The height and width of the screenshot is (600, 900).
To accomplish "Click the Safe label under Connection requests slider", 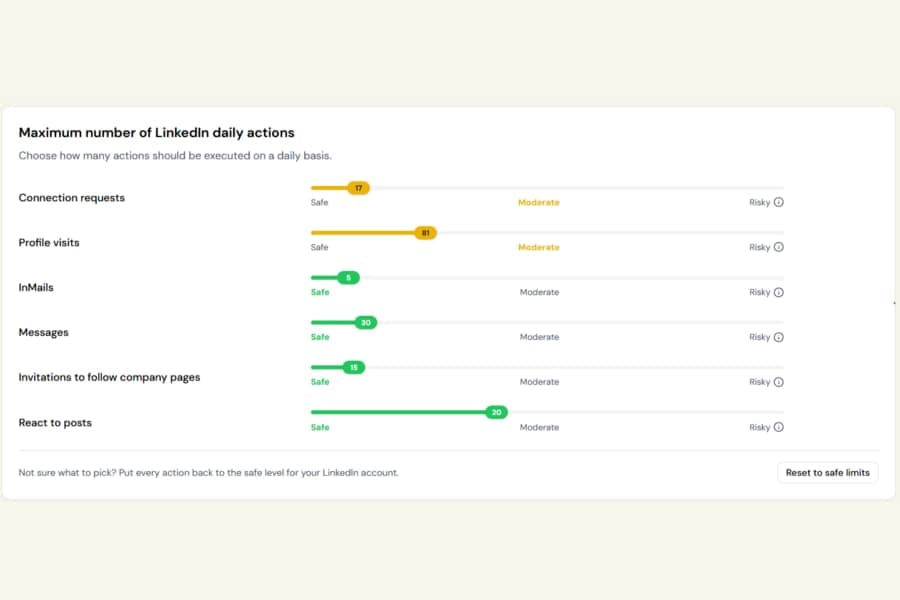I will [x=320, y=203].
